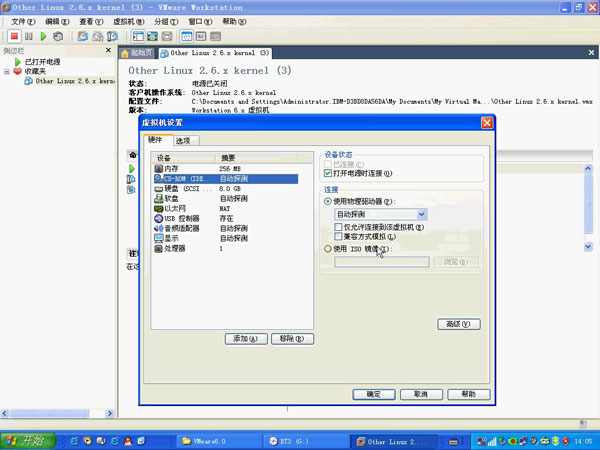Open the Windows 开始 Start menu
600x450 pixels.
(x=25, y=440)
